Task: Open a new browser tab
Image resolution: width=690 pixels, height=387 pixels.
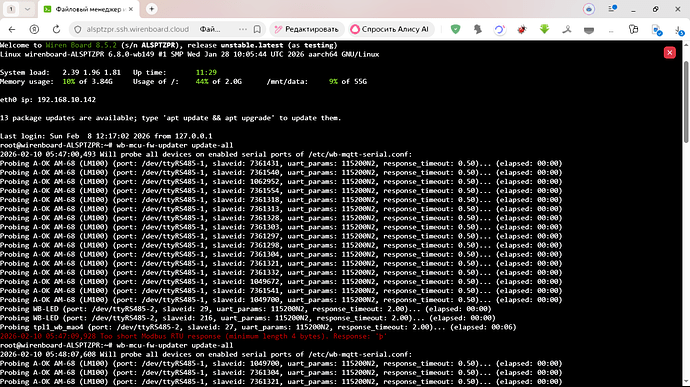Action: [x=151, y=9]
